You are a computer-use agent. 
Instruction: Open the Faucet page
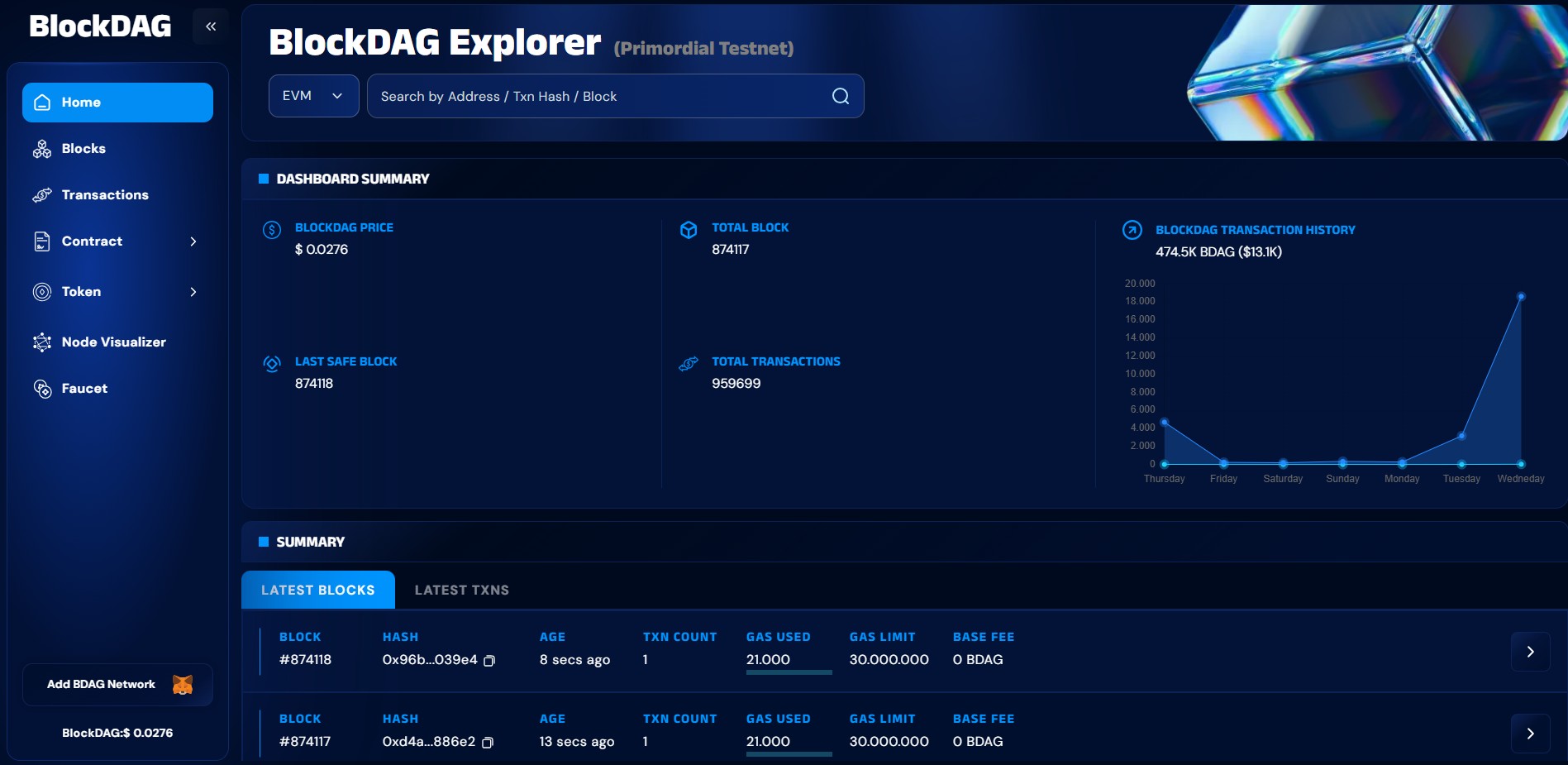[84, 389]
